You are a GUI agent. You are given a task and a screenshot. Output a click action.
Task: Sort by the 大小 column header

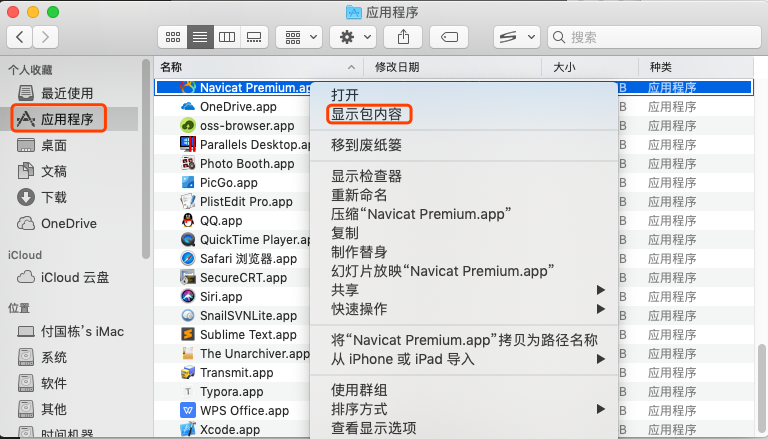pyautogui.click(x=590, y=67)
